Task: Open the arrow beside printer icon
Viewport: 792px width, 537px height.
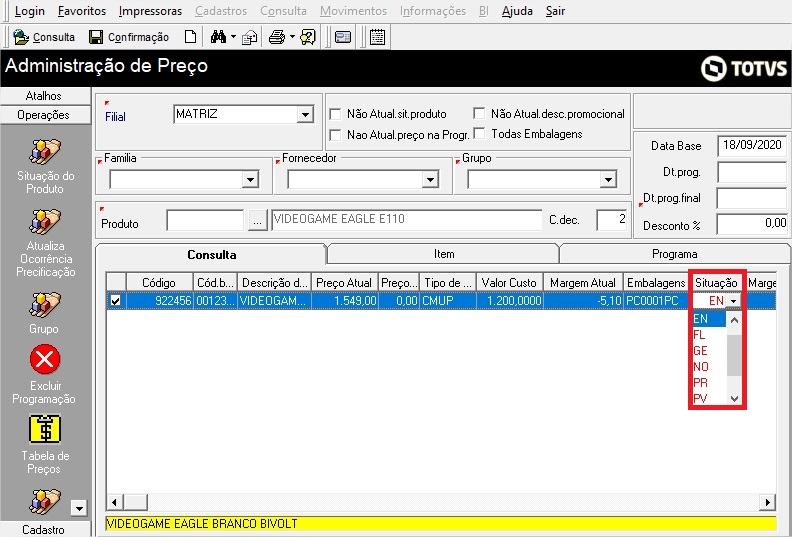Action: 292,37
